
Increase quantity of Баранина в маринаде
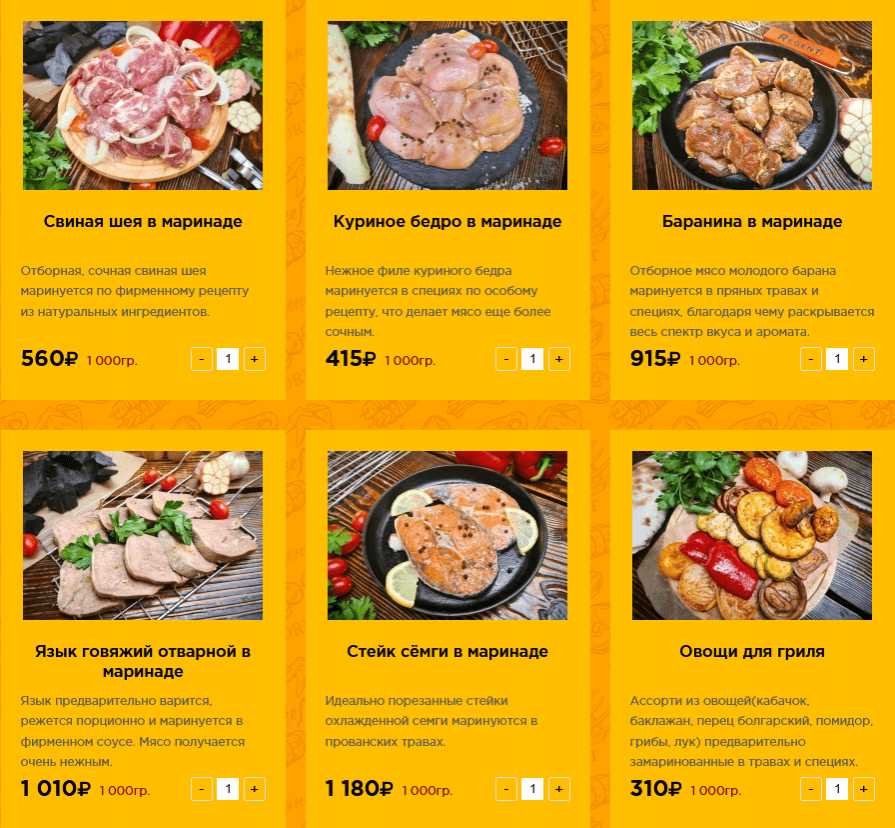[864, 359]
